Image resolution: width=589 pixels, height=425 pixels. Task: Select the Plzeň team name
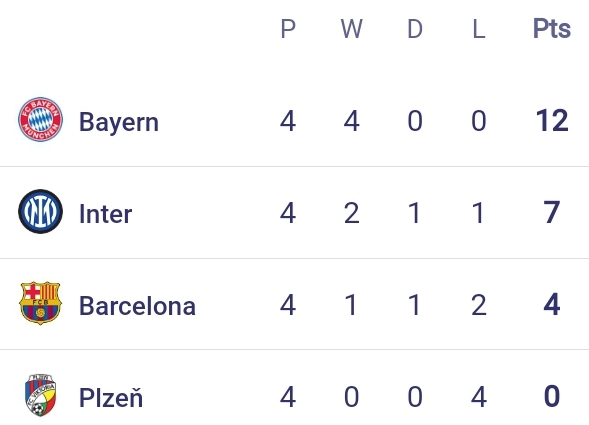111,397
